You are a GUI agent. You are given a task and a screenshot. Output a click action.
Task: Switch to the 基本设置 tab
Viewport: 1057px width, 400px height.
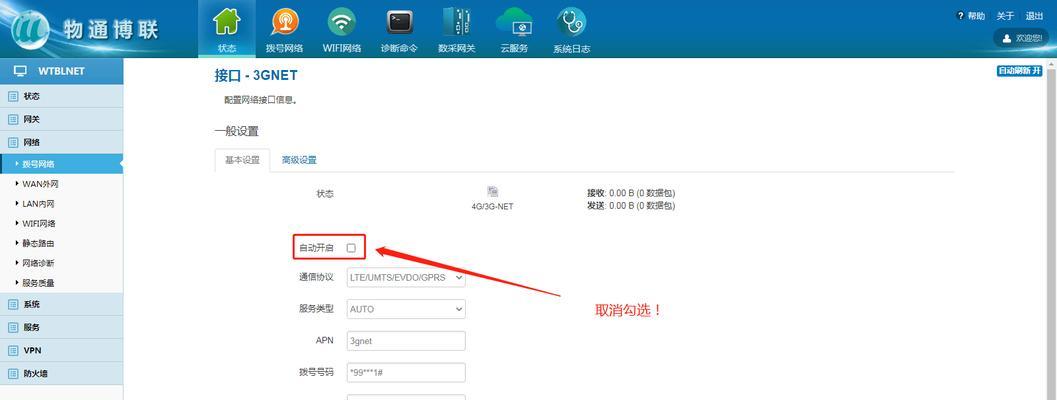pos(242,161)
